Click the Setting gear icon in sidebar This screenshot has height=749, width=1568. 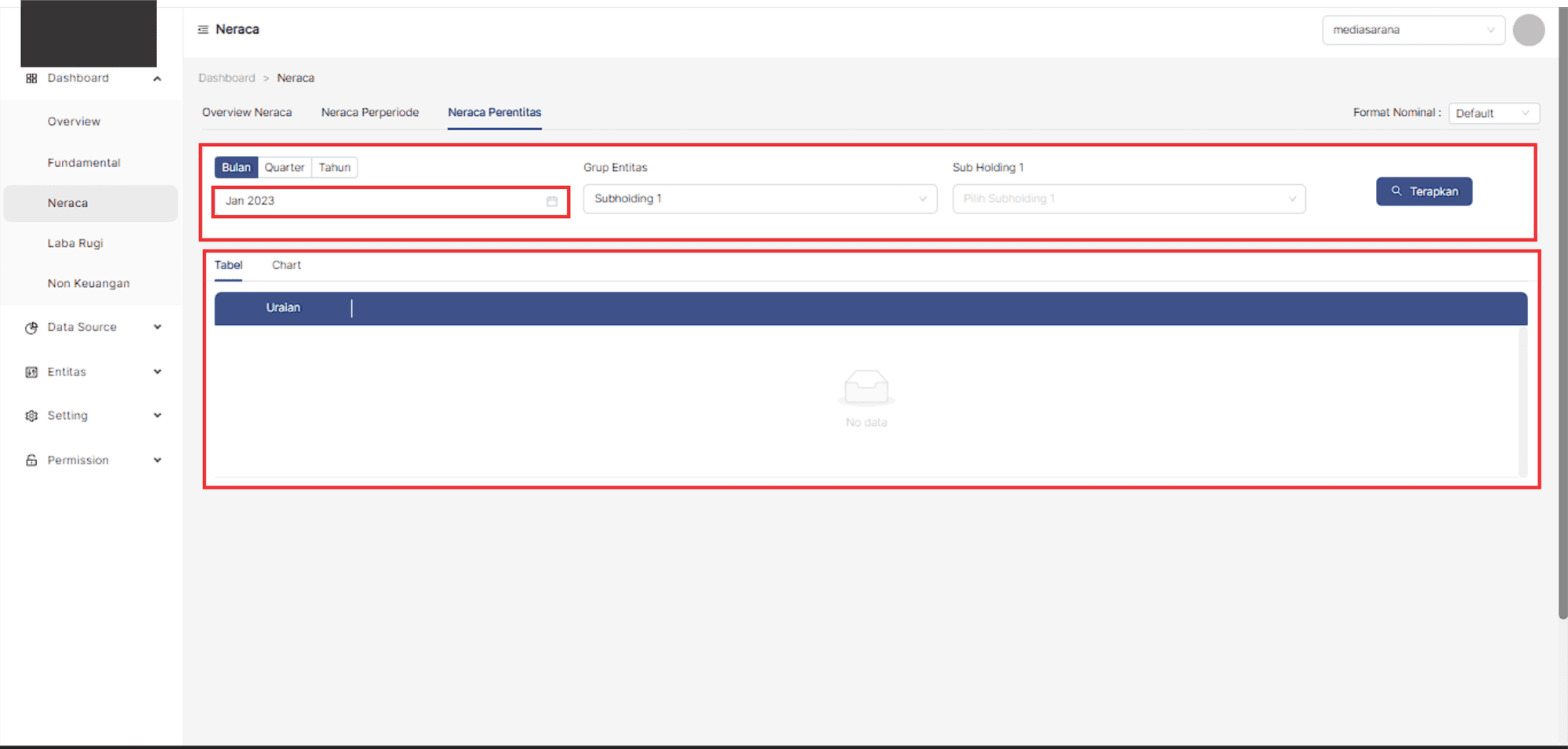coord(31,416)
